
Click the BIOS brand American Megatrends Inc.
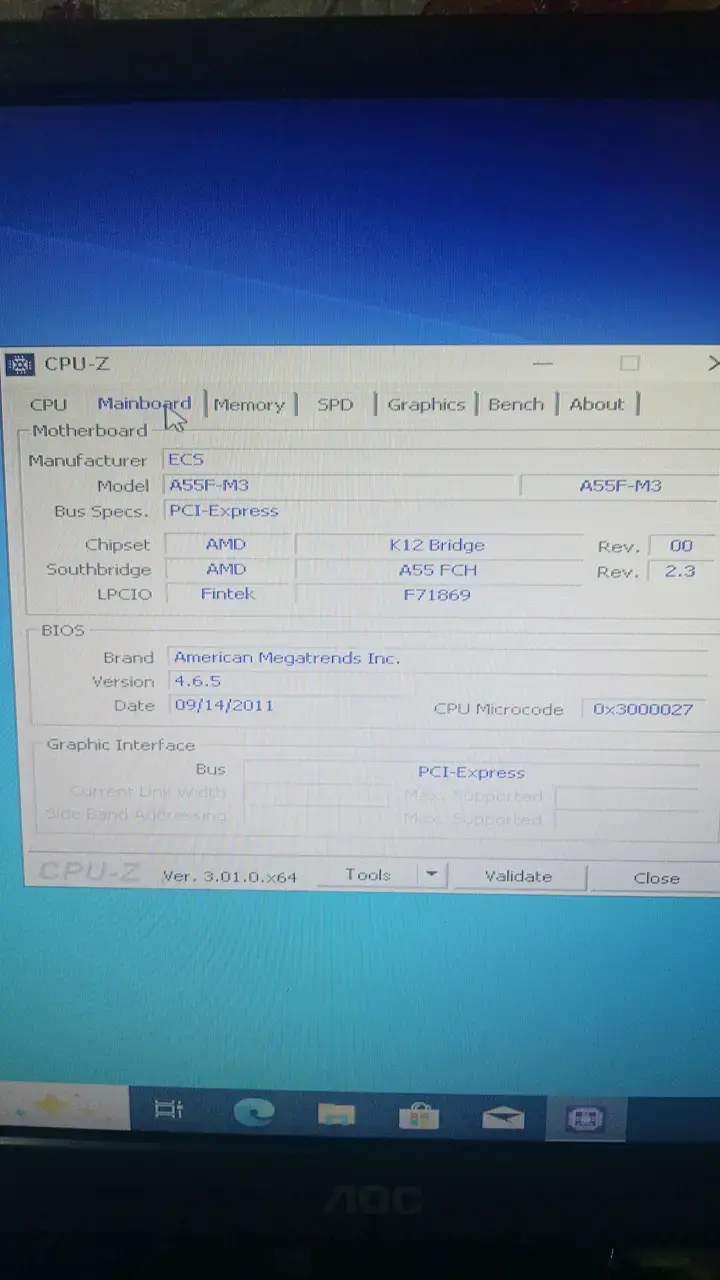tap(437, 658)
